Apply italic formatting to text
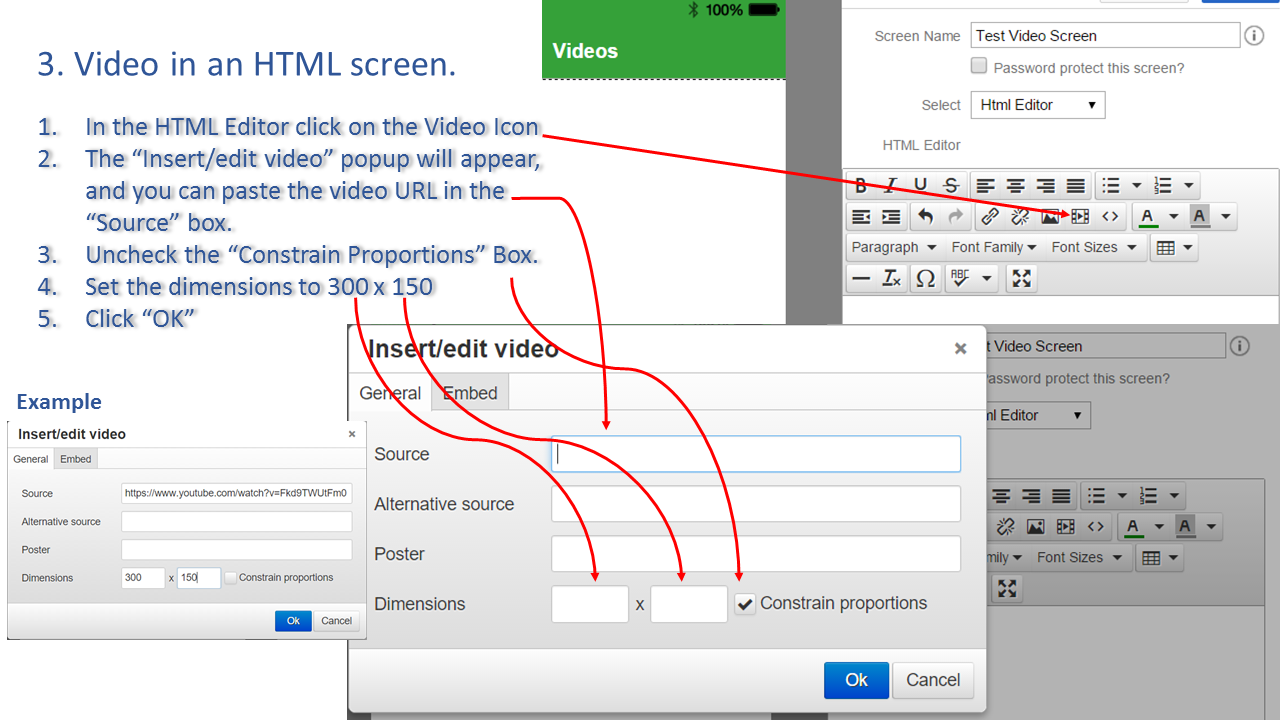Screen dimensions: 1280x720 [891, 186]
